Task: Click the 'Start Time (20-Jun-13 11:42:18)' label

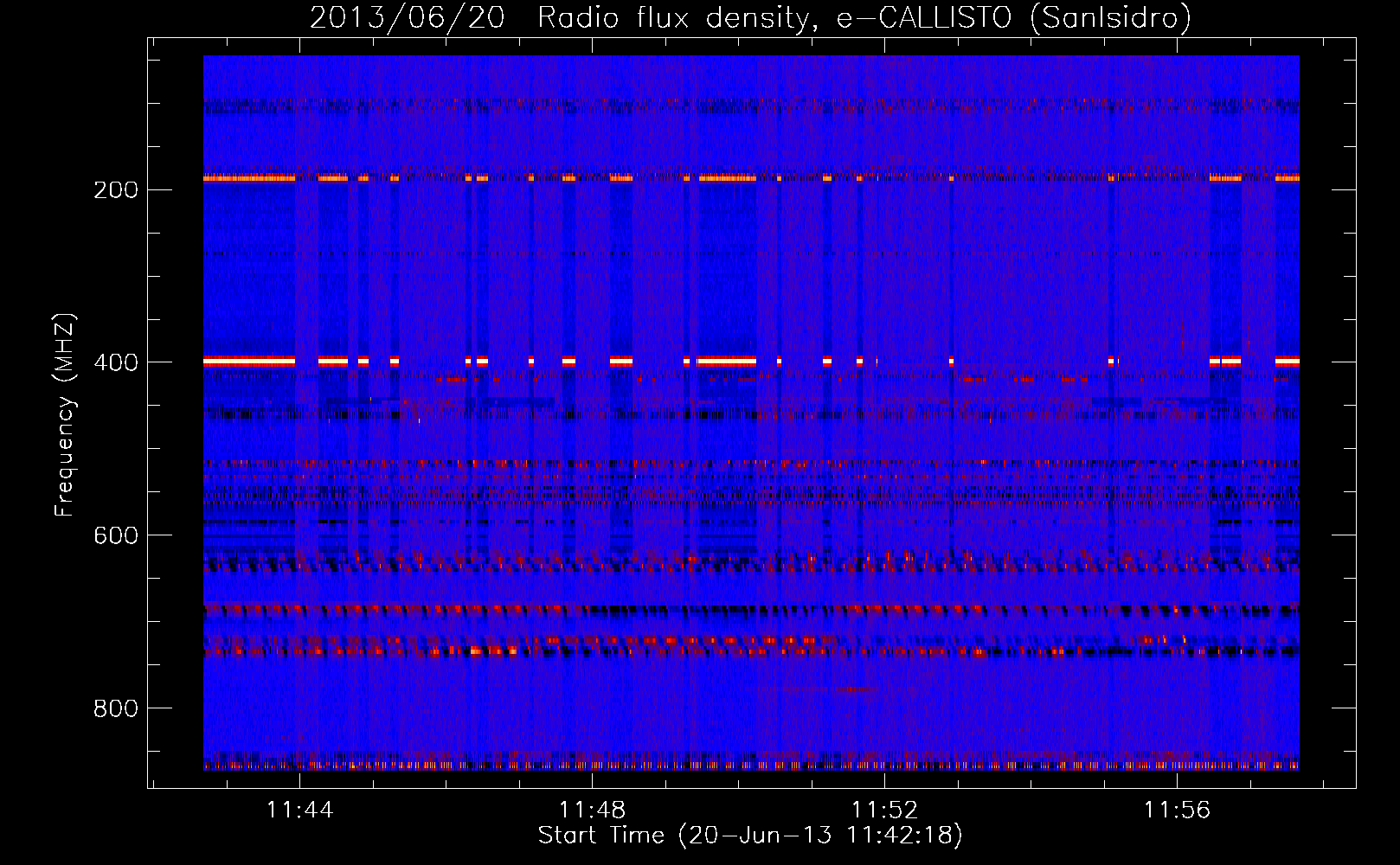Action: [x=750, y=836]
